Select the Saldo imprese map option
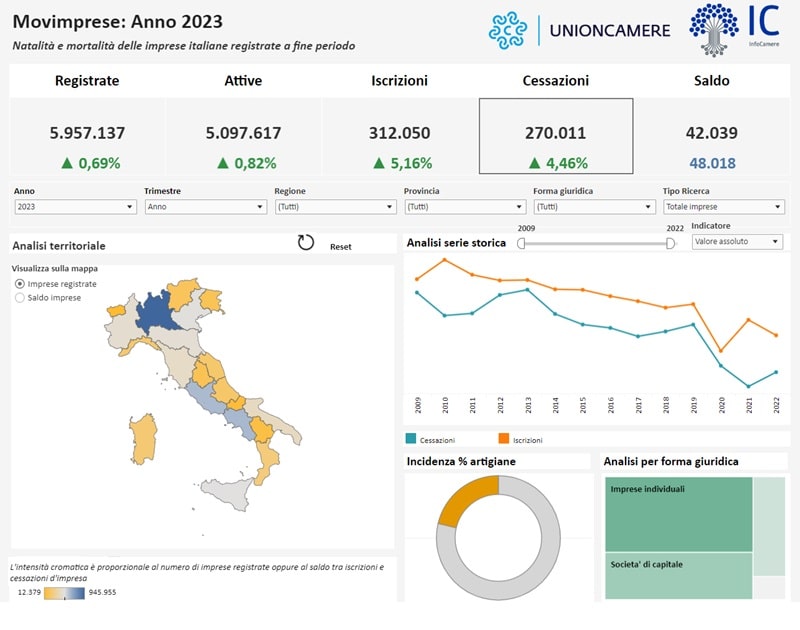800x630 pixels. (x=18, y=296)
